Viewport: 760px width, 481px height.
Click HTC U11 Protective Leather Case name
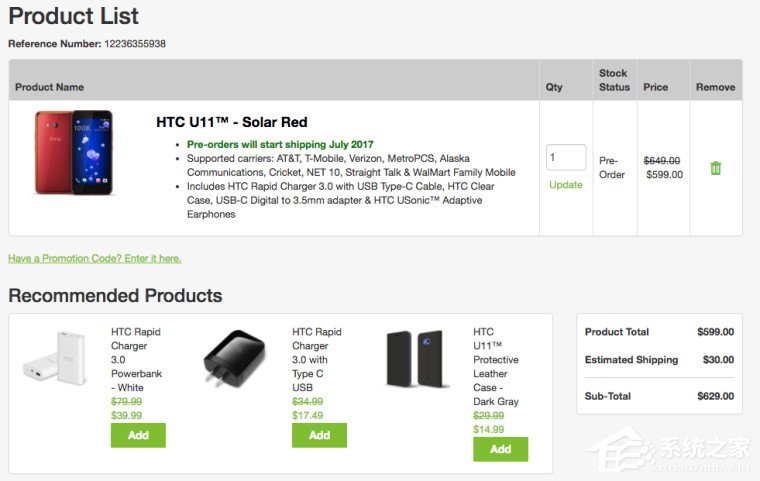497,366
